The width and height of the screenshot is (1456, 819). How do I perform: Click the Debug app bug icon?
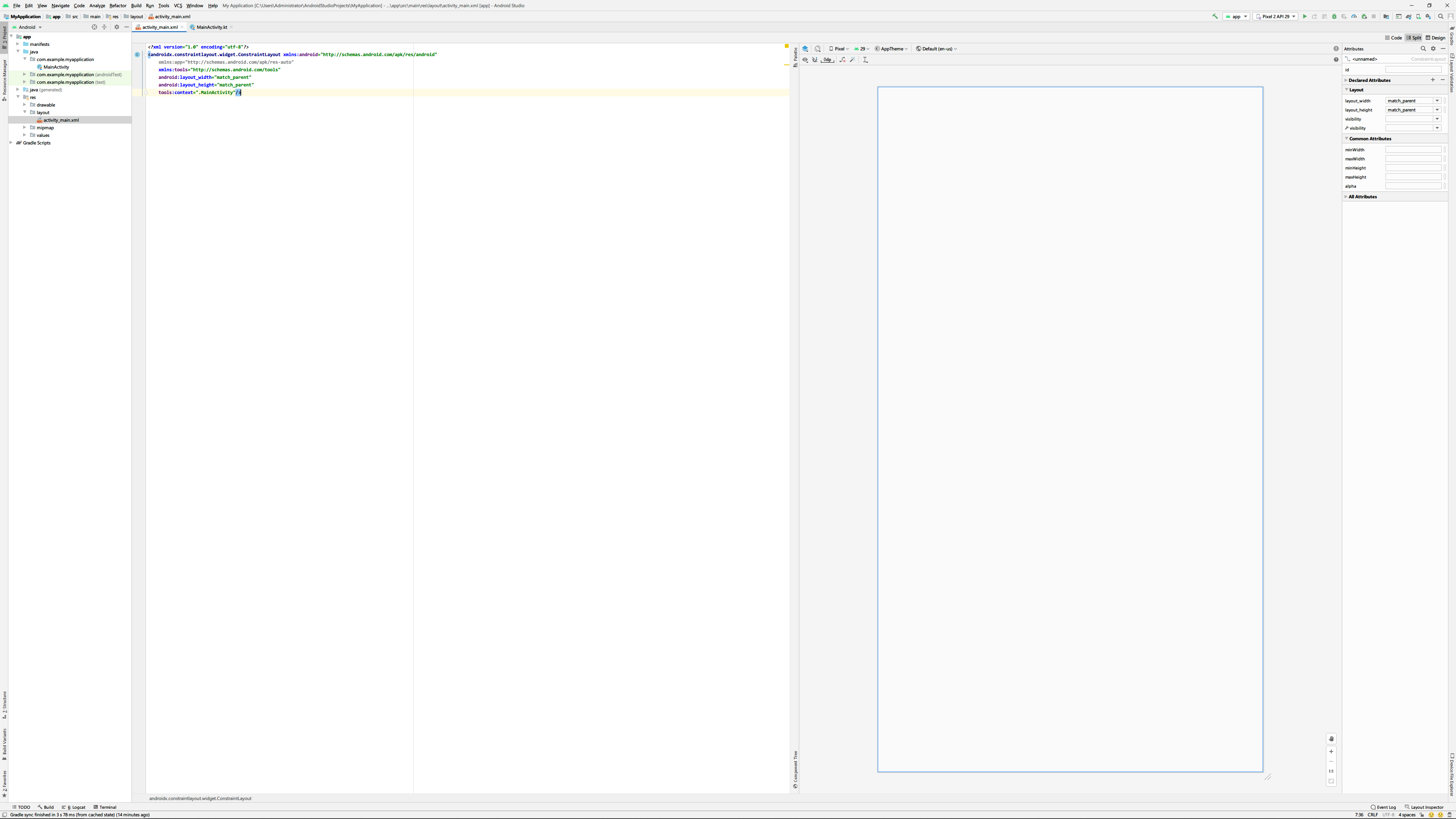point(1334,16)
